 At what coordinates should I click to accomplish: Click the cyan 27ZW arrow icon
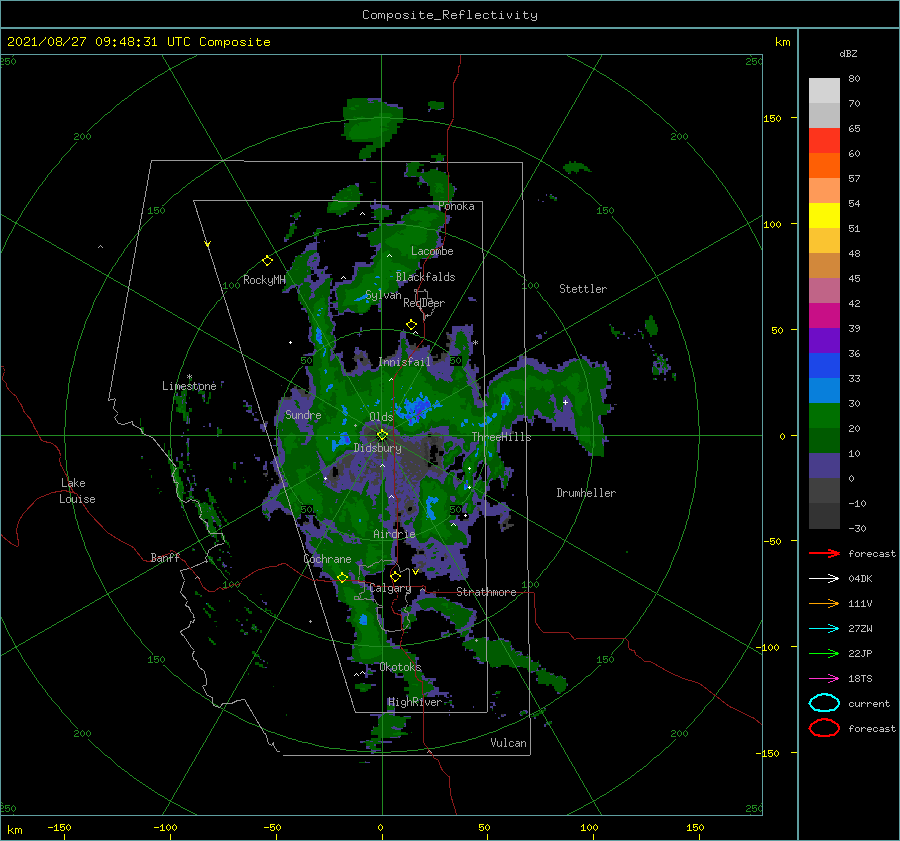pos(824,629)
